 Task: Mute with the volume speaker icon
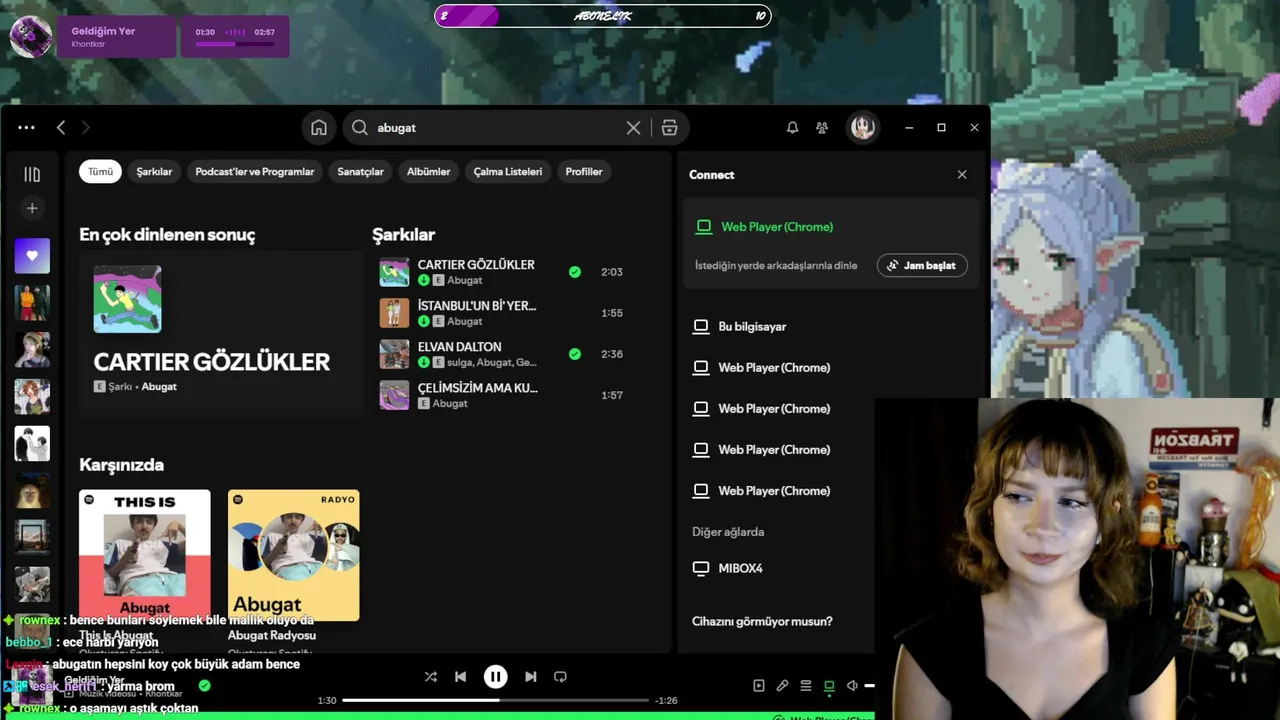(852, 686)
